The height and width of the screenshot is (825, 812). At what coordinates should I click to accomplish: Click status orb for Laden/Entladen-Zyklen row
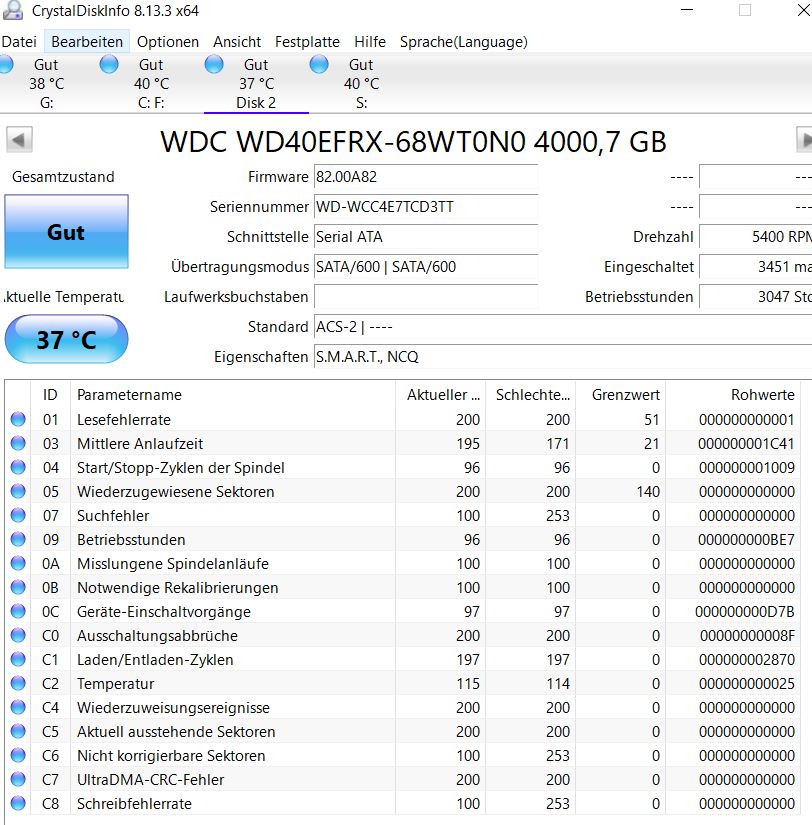(18, 659)
